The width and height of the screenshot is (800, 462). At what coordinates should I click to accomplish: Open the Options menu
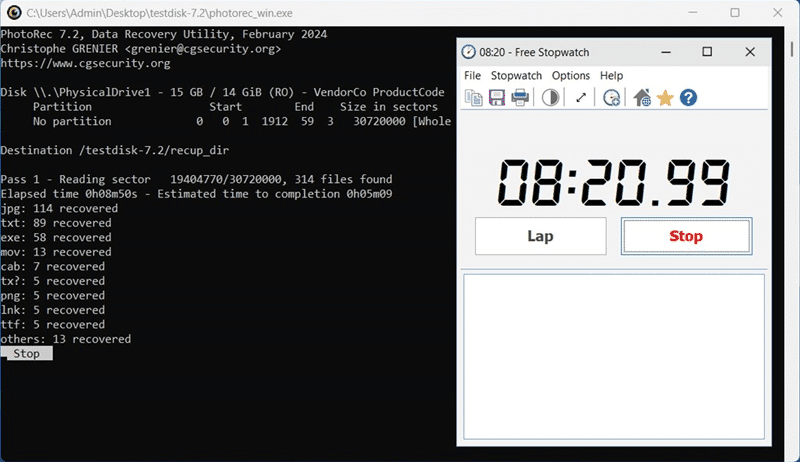coord(571,75)
